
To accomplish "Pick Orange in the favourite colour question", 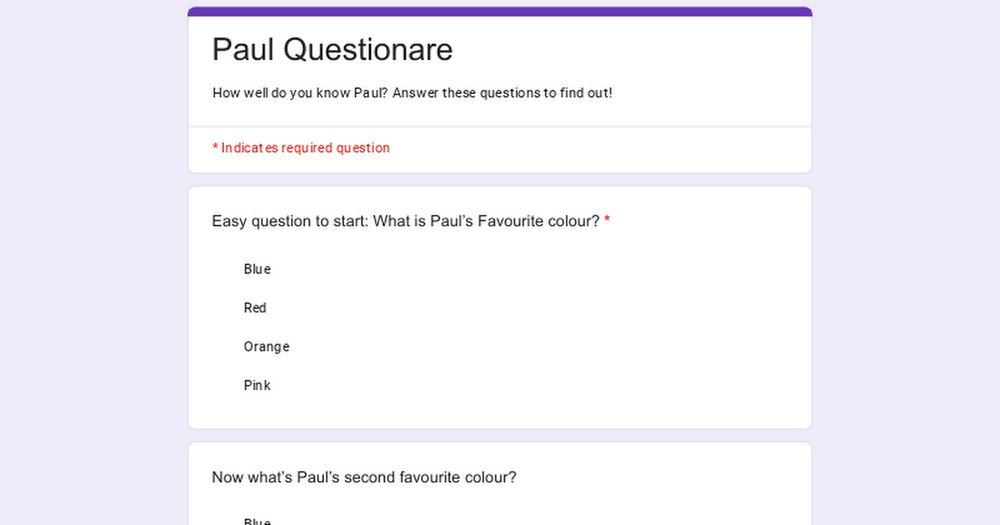I will (x=266, y=347).
